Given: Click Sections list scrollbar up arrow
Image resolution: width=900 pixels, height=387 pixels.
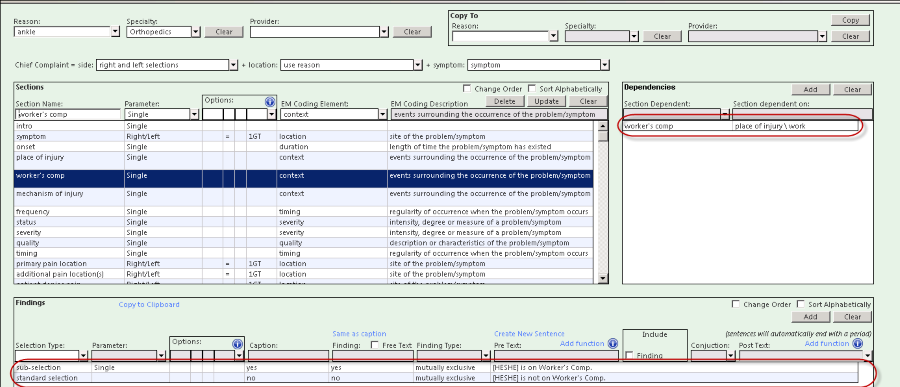Looking at the screenshot, I should coord(603,126).
